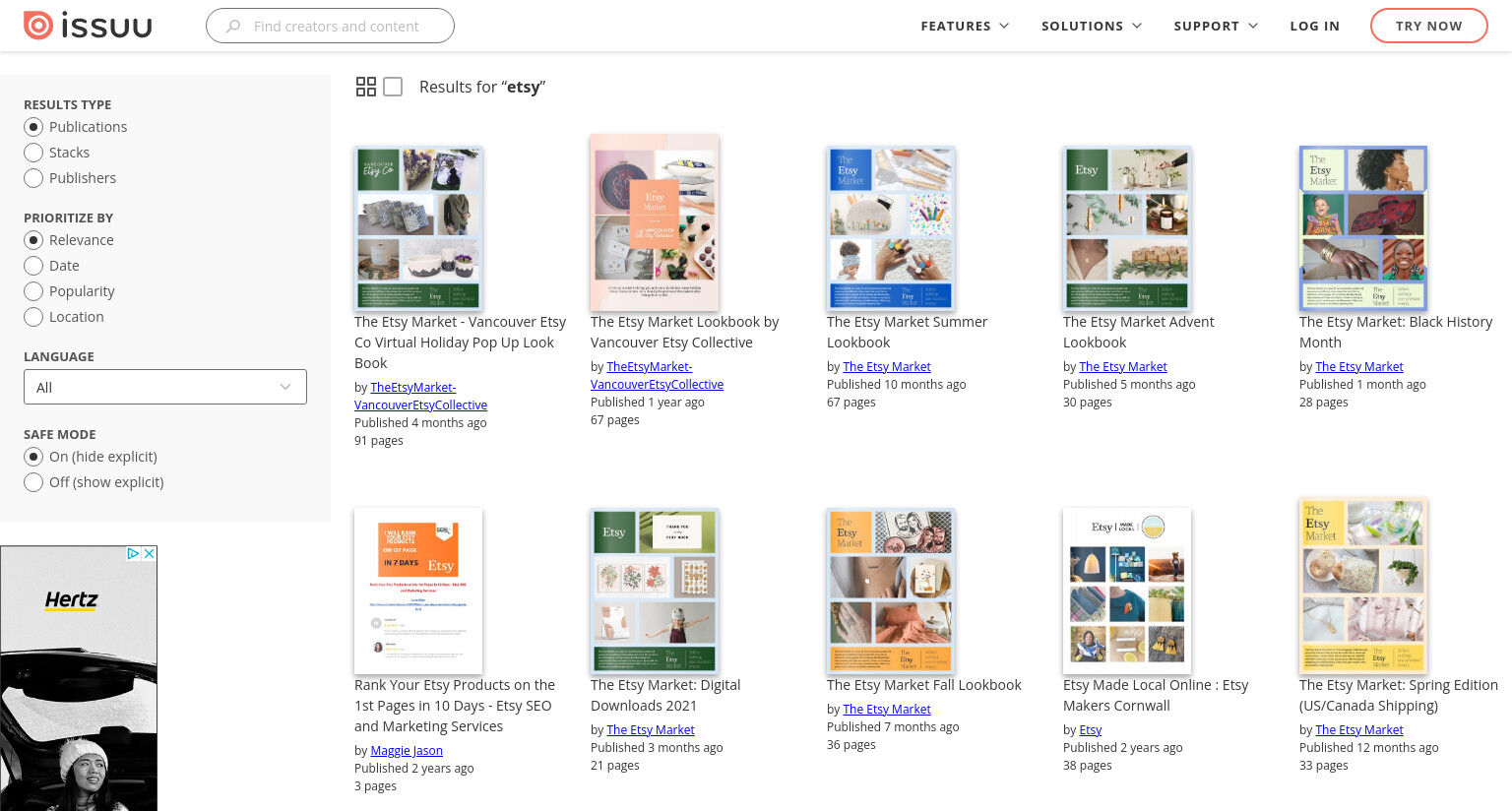Prioritize results by Popularity
This screenshot has width=1512, height=811.
click(33, 291)
